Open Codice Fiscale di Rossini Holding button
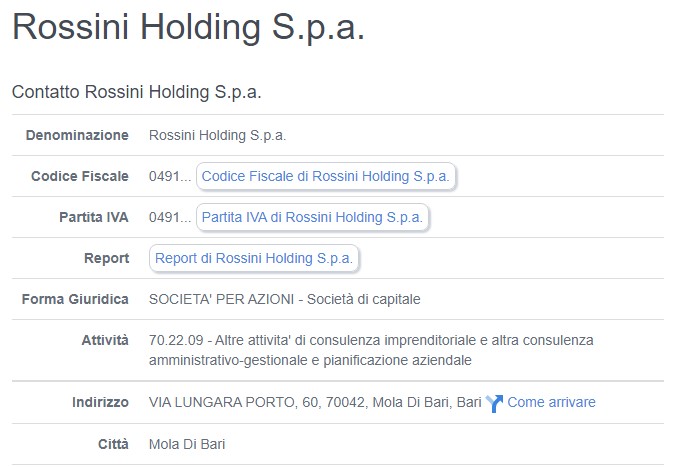This screenshot has height=467, width=690. (326, 176)
